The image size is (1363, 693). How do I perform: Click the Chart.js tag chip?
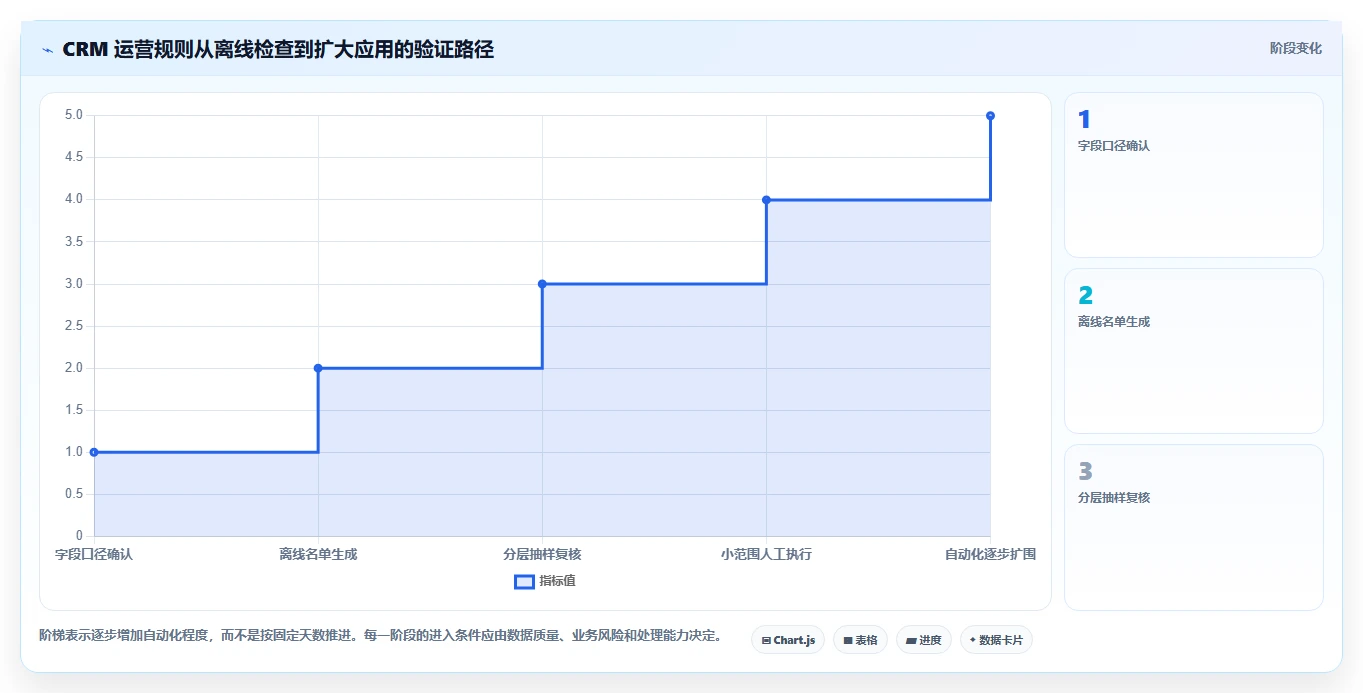(787, 640)
